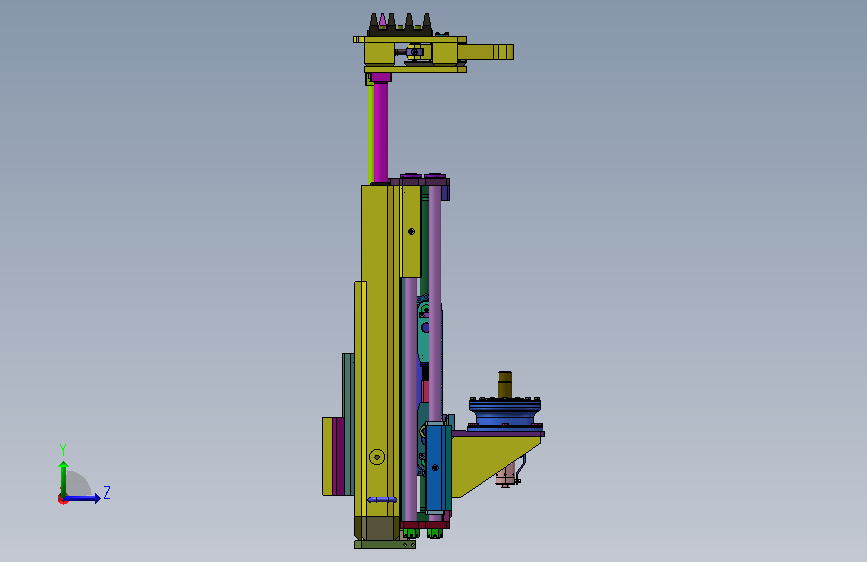Select the yellow arm protruding at top right
Image resolution: width=867 pixels, height=562 pixels.
485,52
